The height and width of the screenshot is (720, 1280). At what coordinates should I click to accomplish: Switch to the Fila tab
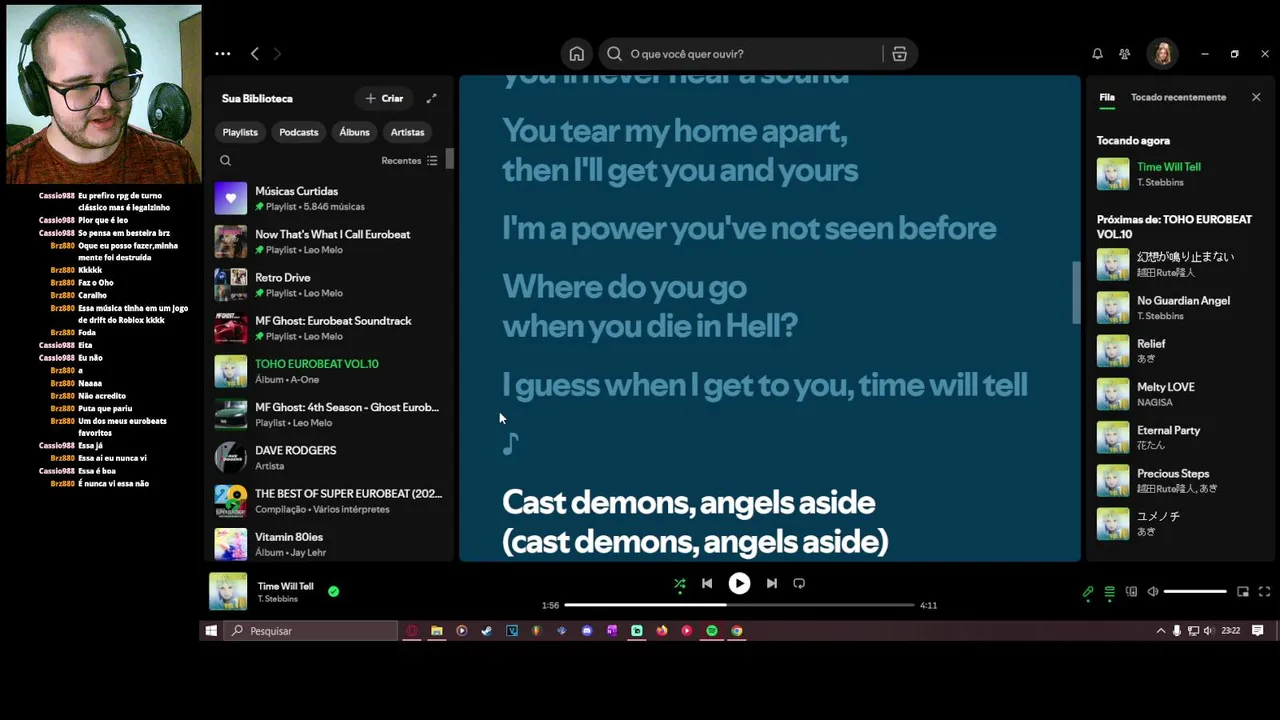[x=1107, y=97]
